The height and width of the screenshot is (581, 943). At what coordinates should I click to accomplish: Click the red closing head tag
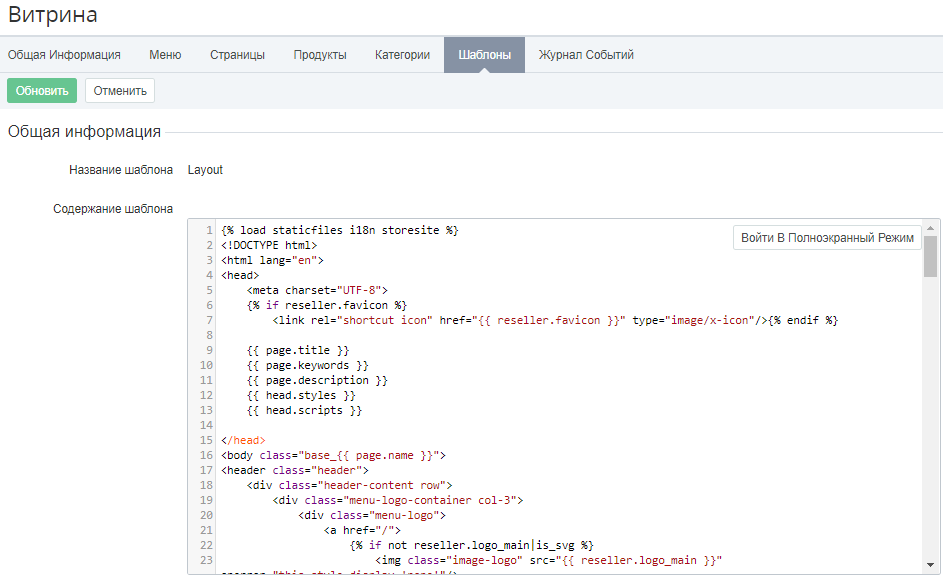[x=243, y=440]
